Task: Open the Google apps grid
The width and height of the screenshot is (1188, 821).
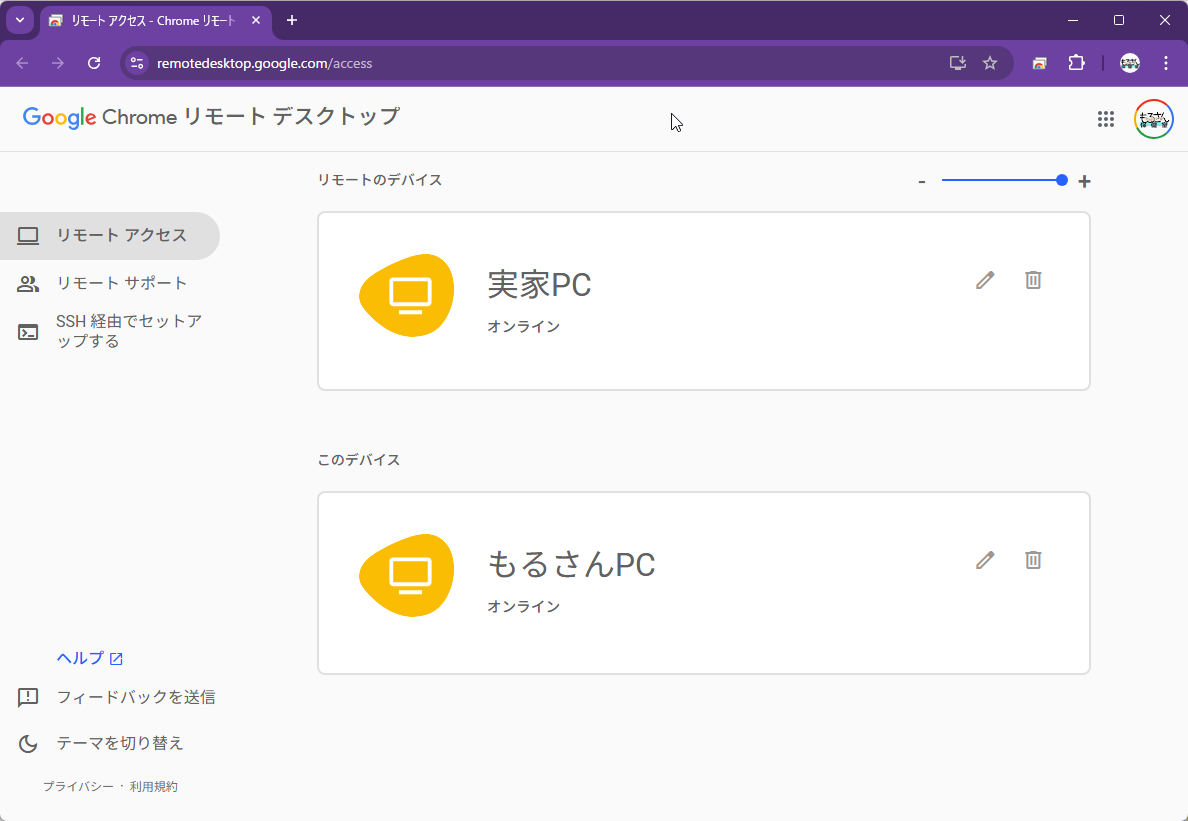Action: pos(1105,119)
